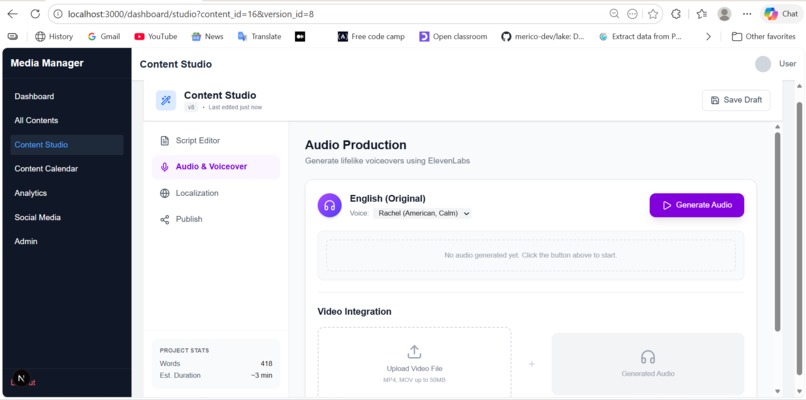Image resolution: width=806 pixels, height=400 pixels.
Task: Click the purple headphones icon by English
Action: point(329,205)
